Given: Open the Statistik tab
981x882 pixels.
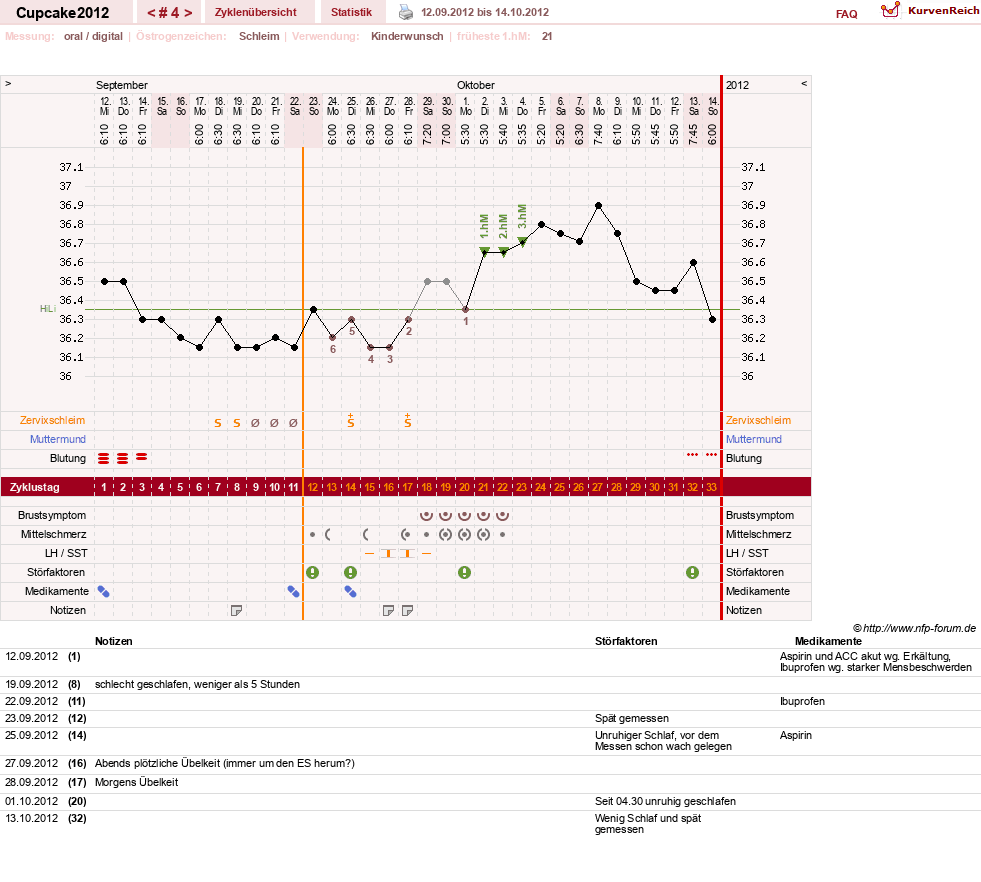Looking at the screenshot, I should click(x=351, y=12).
